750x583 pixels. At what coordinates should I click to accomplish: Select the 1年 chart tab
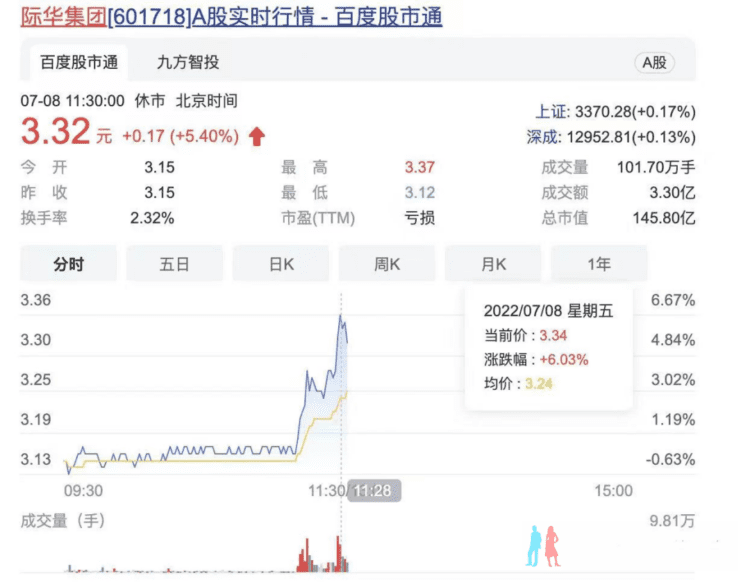coord(599,264)
